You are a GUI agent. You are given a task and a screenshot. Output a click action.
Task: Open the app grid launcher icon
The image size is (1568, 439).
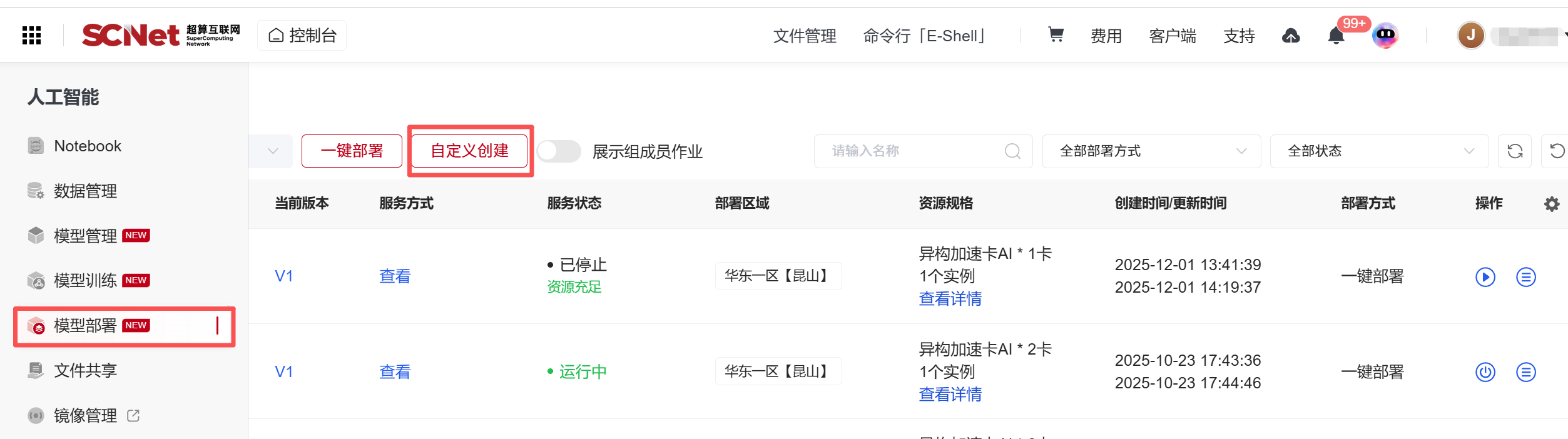coord(31,36)
